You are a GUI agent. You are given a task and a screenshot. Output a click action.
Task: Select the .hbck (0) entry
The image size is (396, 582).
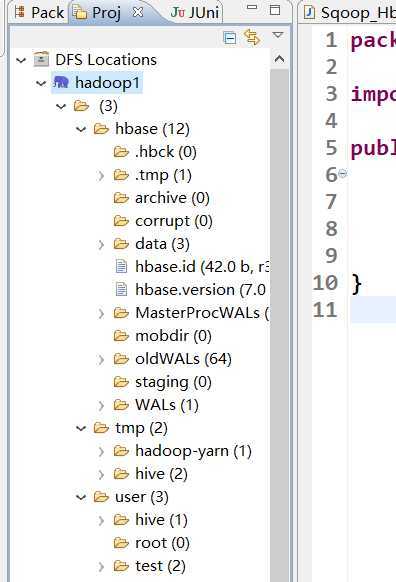tap(166, 152)
